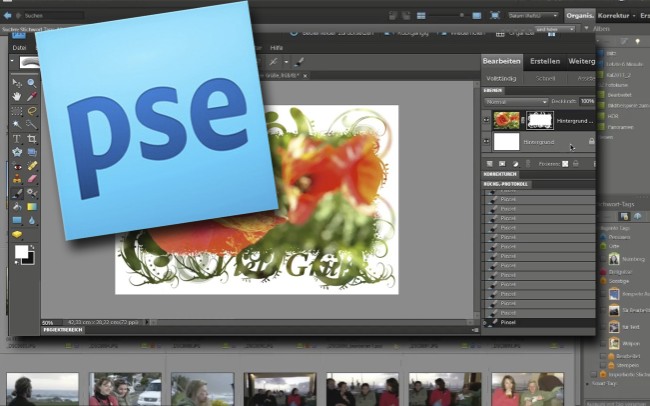Hide the top flower layer with eye icon
Image resolution: width=650 pixels, height=406 pixels.
486,120
